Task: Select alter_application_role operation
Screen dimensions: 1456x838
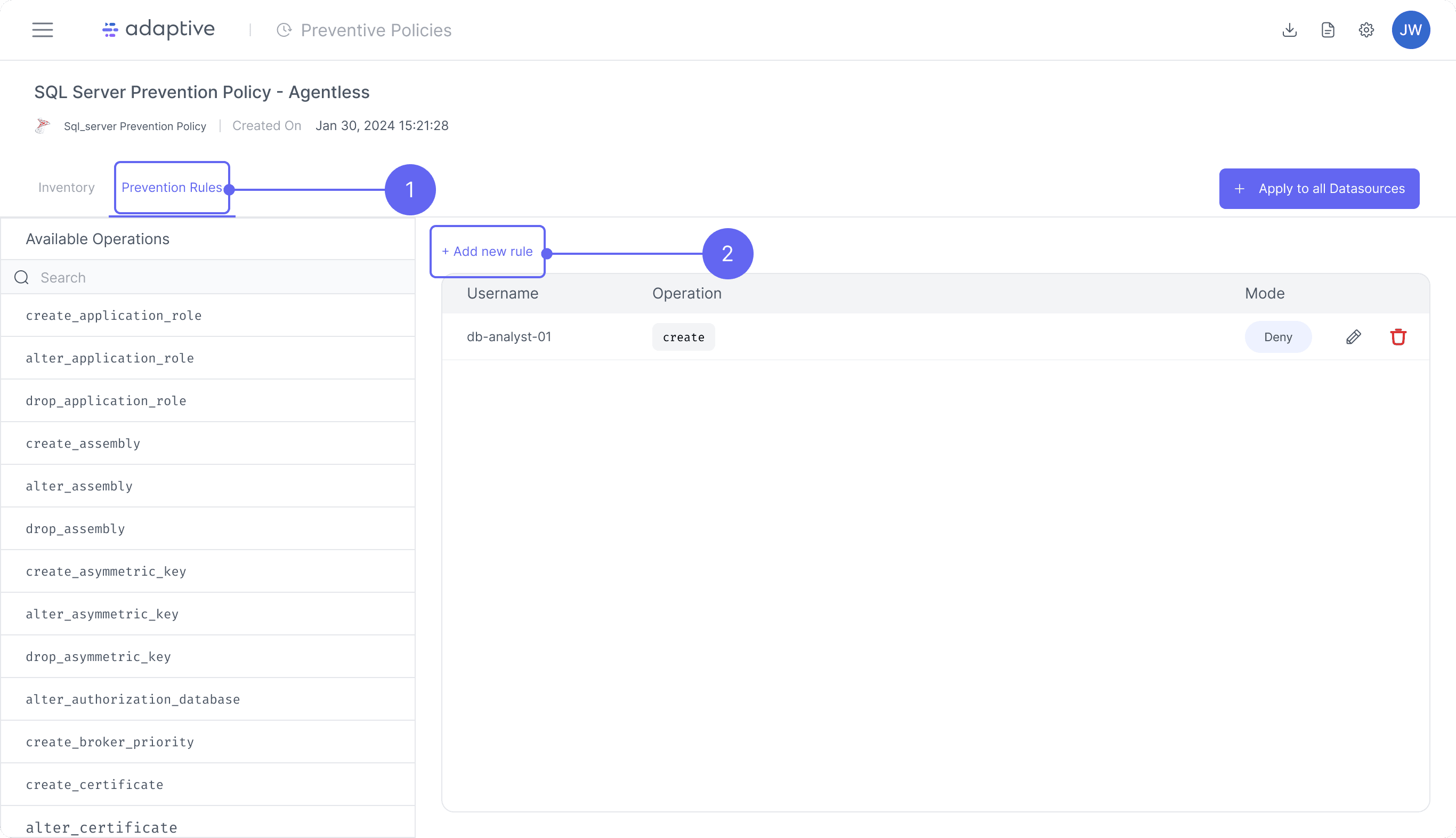Action: click(208, 358)
